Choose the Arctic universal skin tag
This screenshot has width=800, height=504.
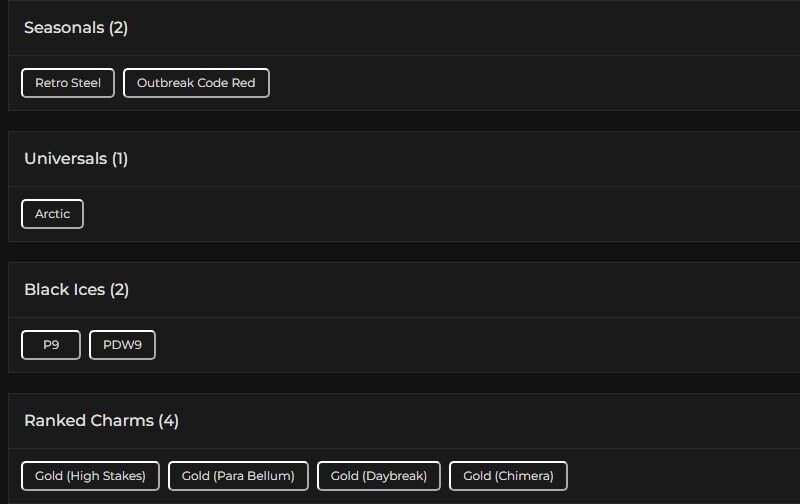tap(52, 214)
